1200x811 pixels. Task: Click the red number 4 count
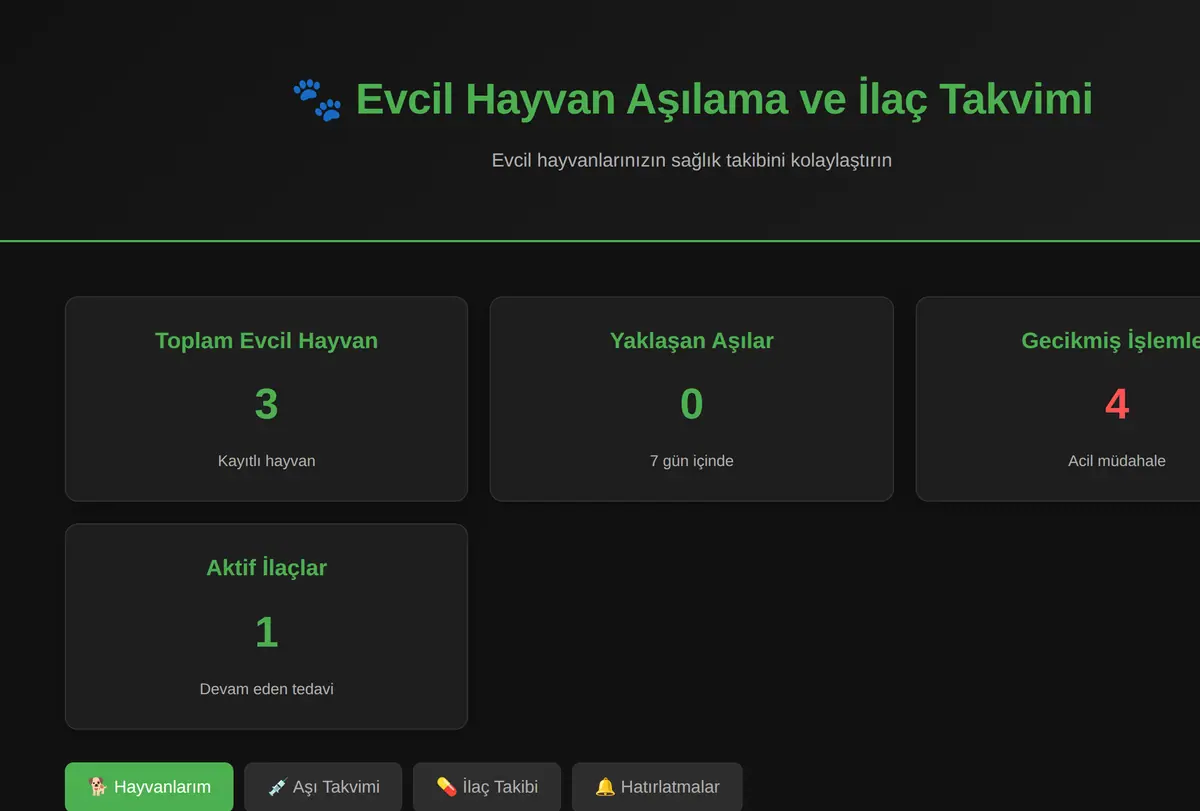(1117, 404)
